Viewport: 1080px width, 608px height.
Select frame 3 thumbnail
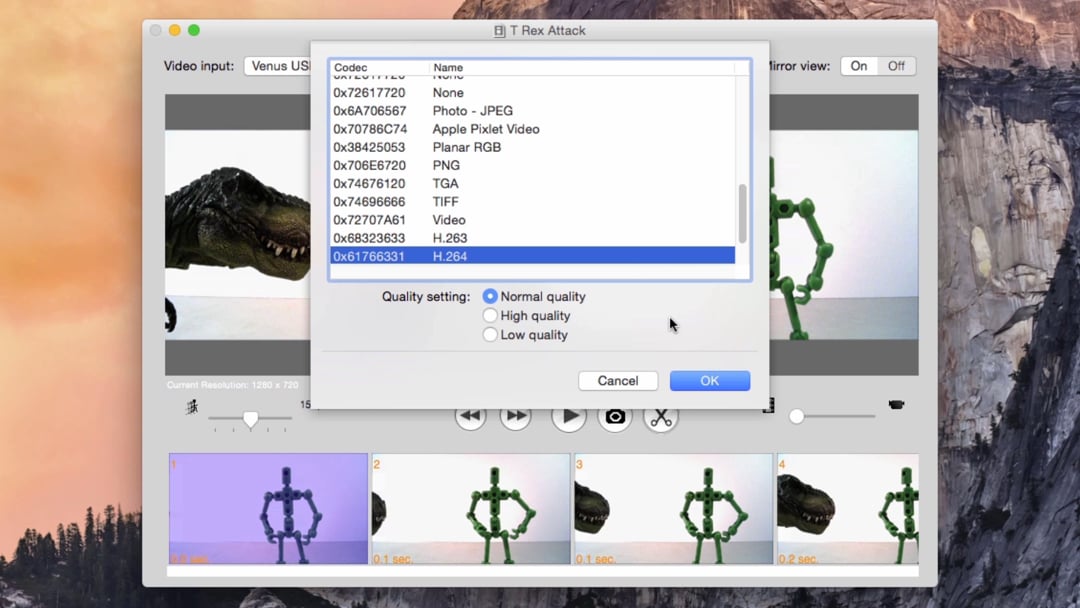pos(674,509)
